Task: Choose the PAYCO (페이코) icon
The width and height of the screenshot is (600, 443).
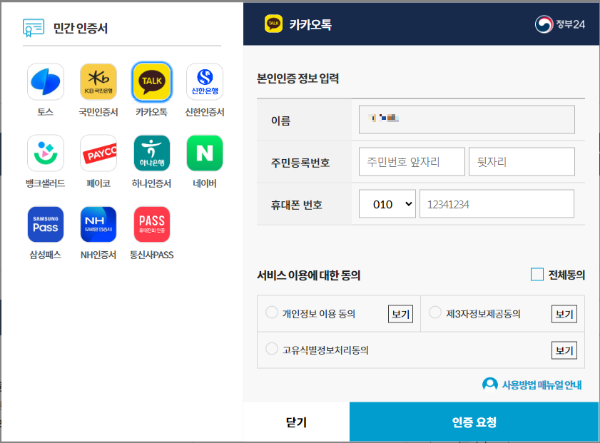Action: click(98, 153)
